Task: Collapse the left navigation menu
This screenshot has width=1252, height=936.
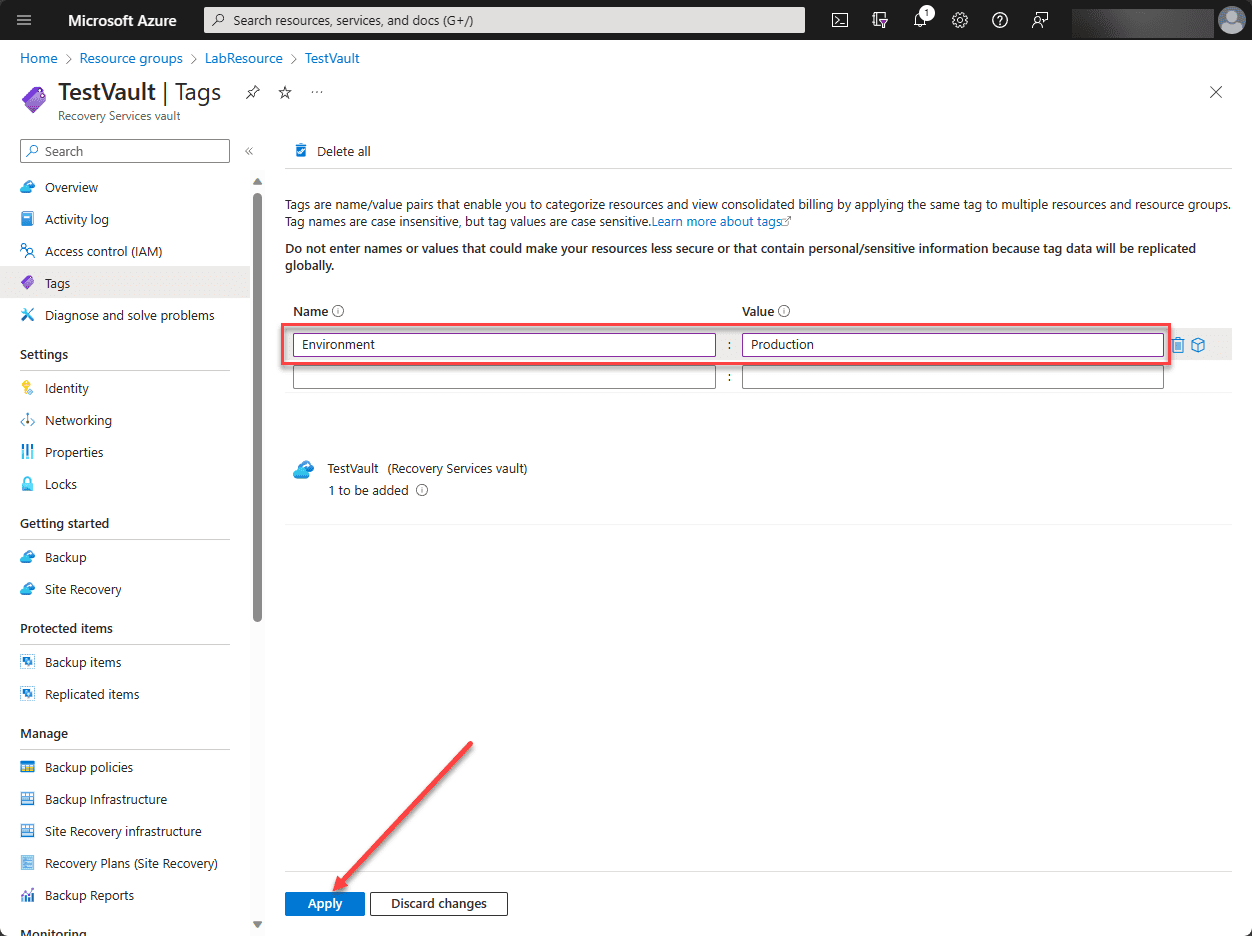Action: coord(249,151)
